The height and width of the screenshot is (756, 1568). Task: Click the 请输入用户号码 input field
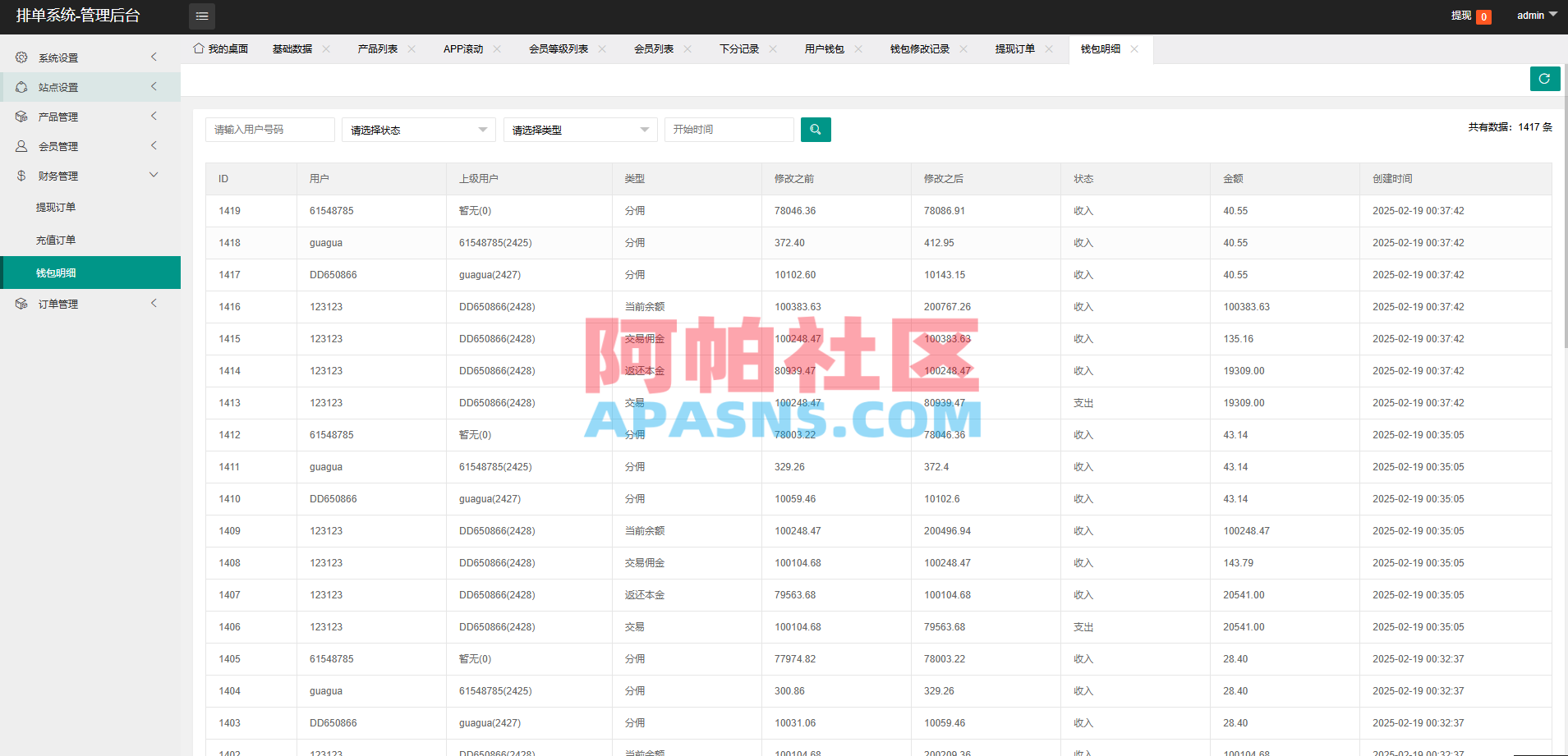tap(269, 129)
